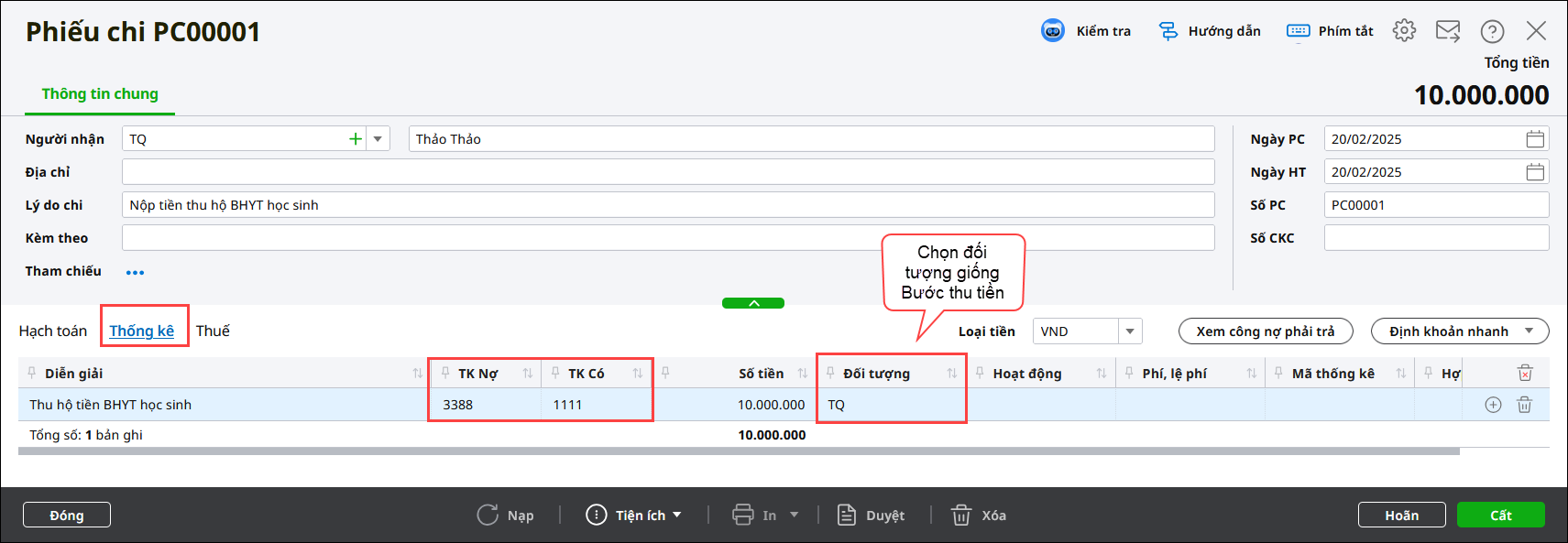Open Ngày PC calendar picker

coord(1535,139)
